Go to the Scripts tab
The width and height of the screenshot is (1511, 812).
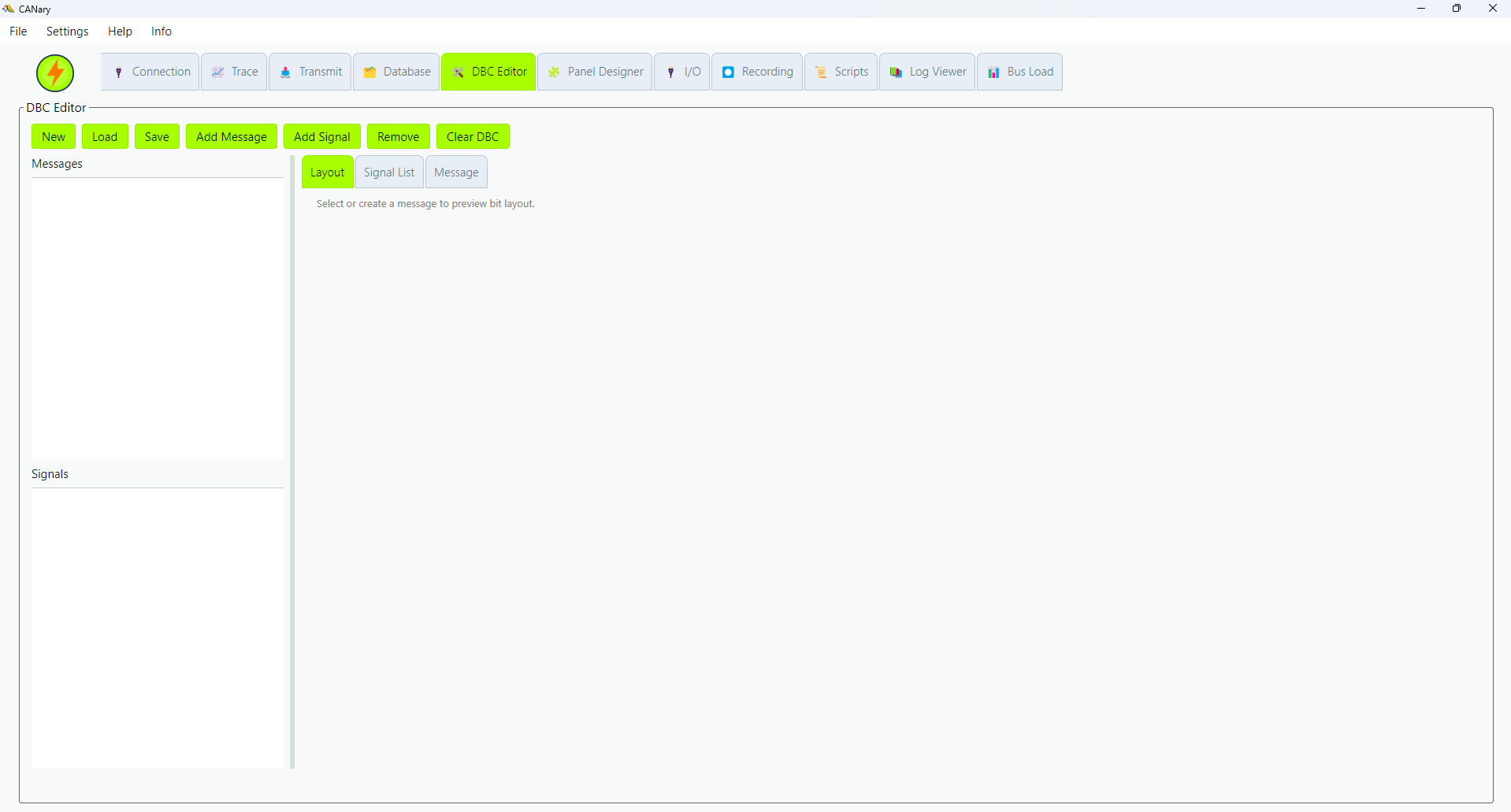click(841, 72)
